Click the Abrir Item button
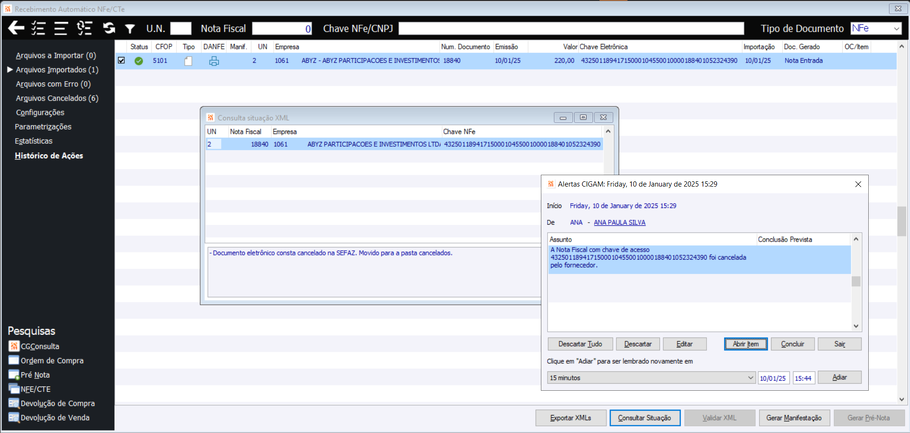Screen dimensions: 910x433 (746, 344)
